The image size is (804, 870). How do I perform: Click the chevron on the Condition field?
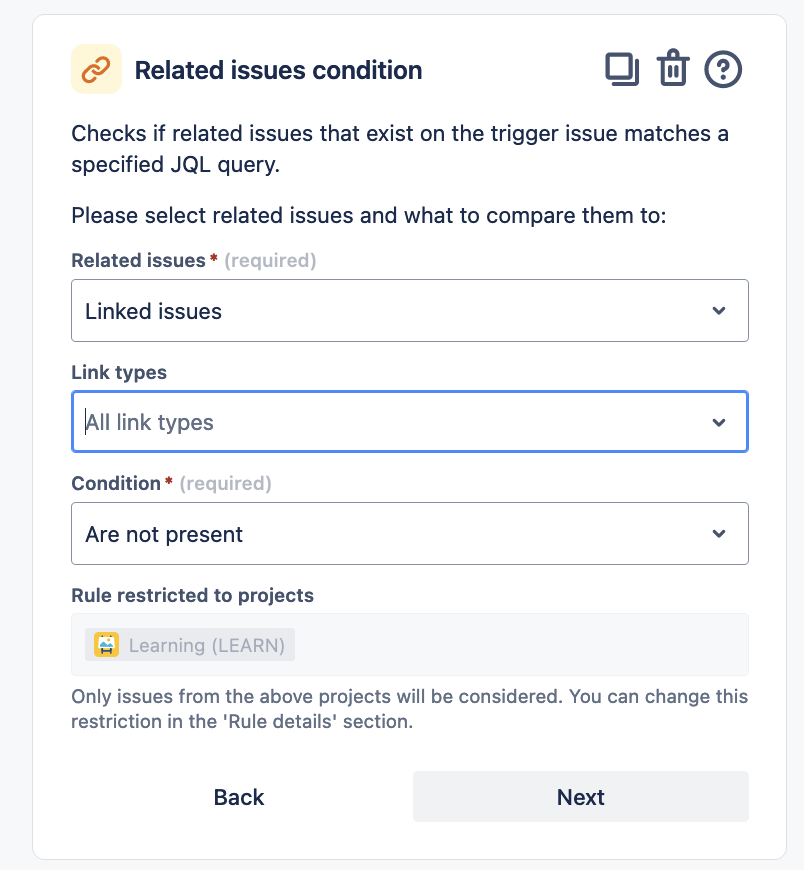click(719, 534)
